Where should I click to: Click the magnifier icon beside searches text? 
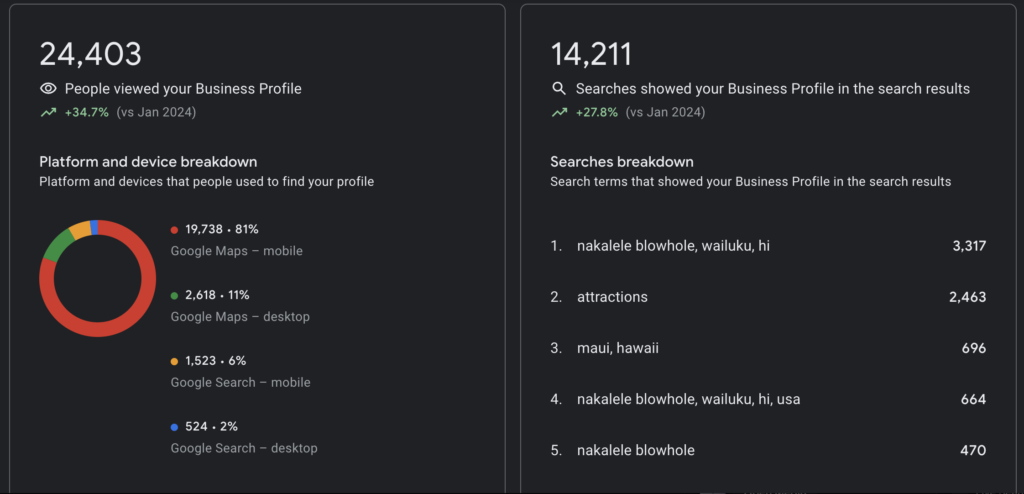click(x=559, y=89)
